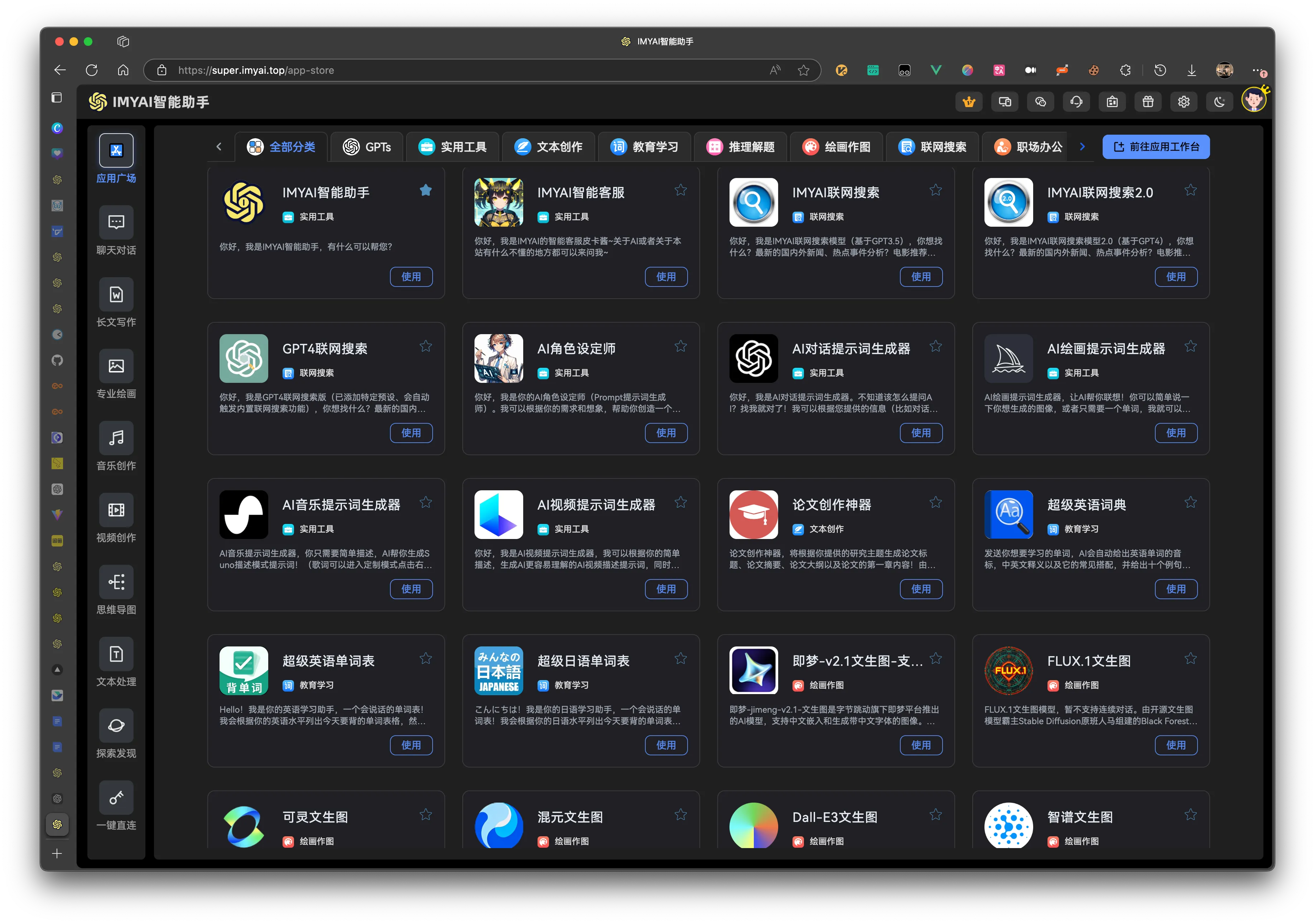Click browser back arrow
The width and height of the screenshot is (1315, 924).
(59, 70)
